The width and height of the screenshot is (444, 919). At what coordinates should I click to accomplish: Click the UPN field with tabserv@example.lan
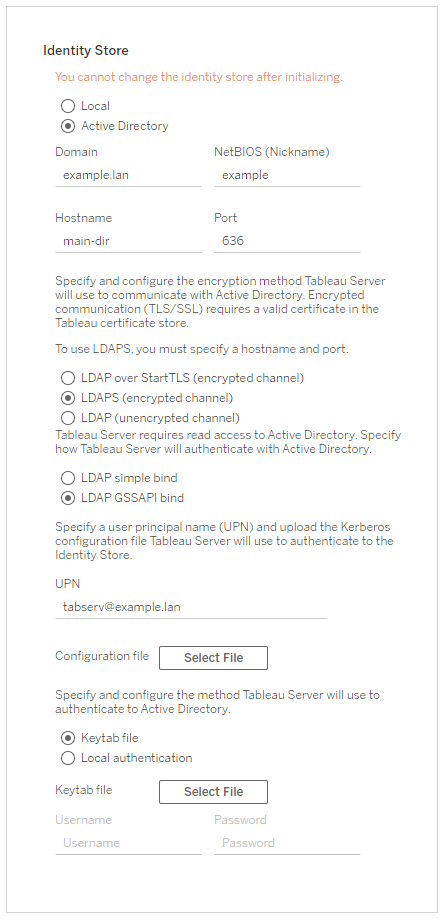click(x=191, y=607)
